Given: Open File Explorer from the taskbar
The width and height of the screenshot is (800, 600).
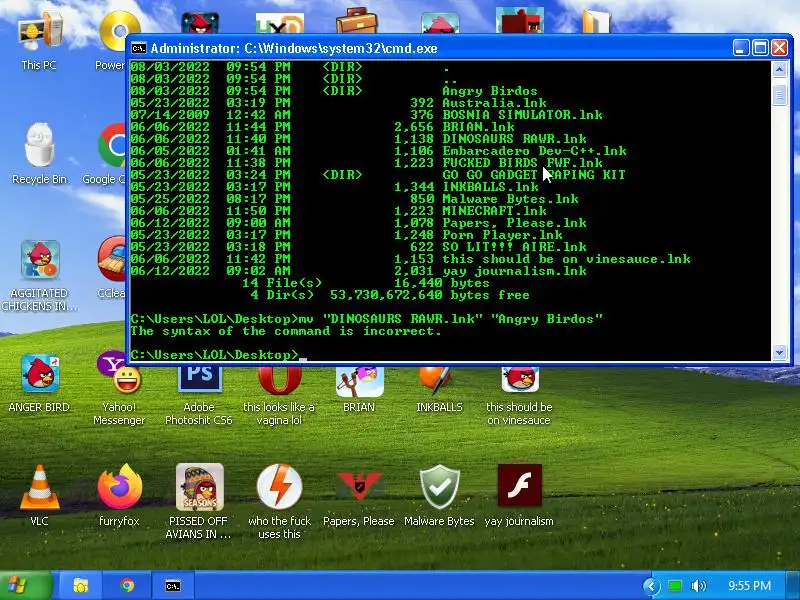Looking at the screenshot, I should (81, 585).
